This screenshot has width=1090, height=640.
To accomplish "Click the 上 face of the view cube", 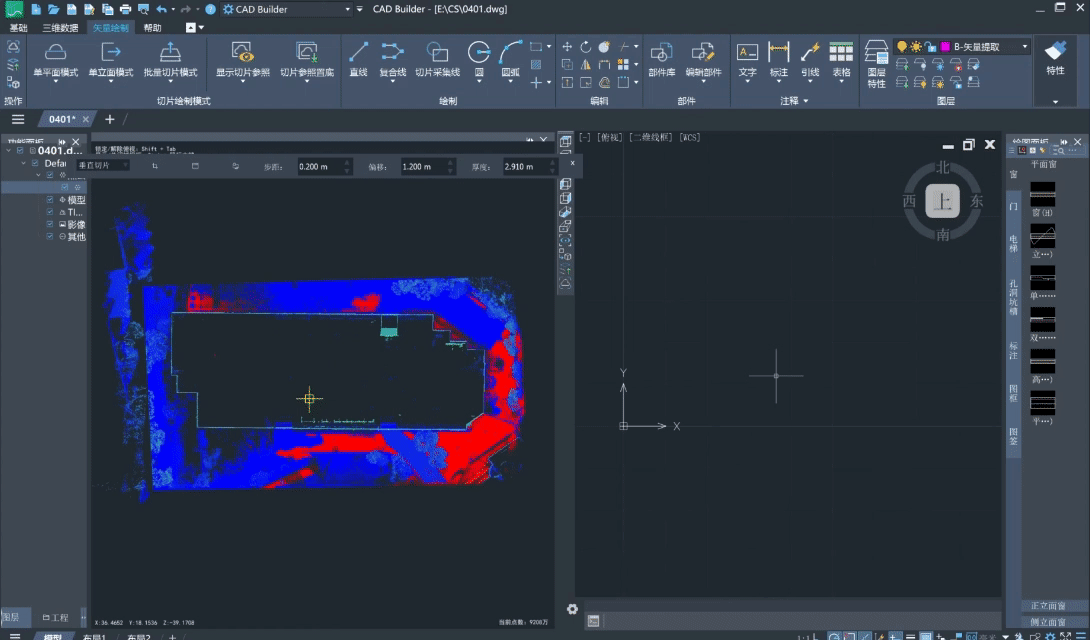I will coord(941,201).
